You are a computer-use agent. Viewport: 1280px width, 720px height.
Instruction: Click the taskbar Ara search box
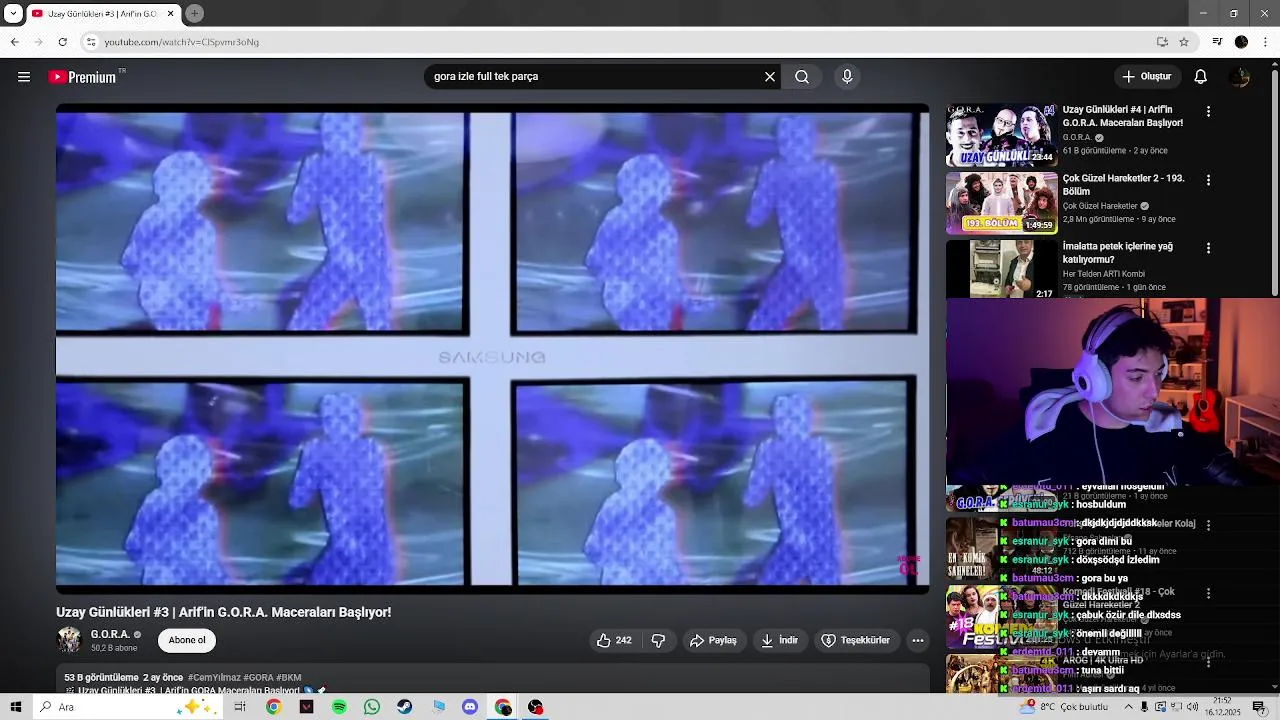tap(127, 707)
